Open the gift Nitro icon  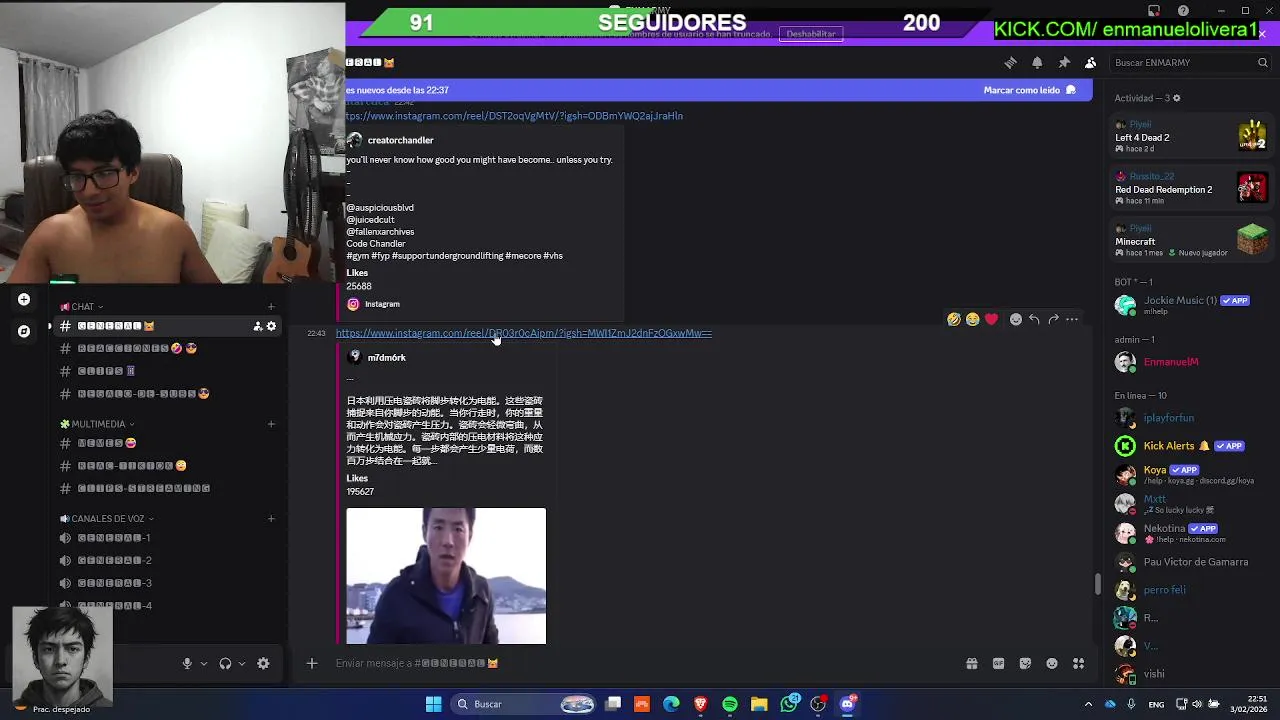coord(971,663)
